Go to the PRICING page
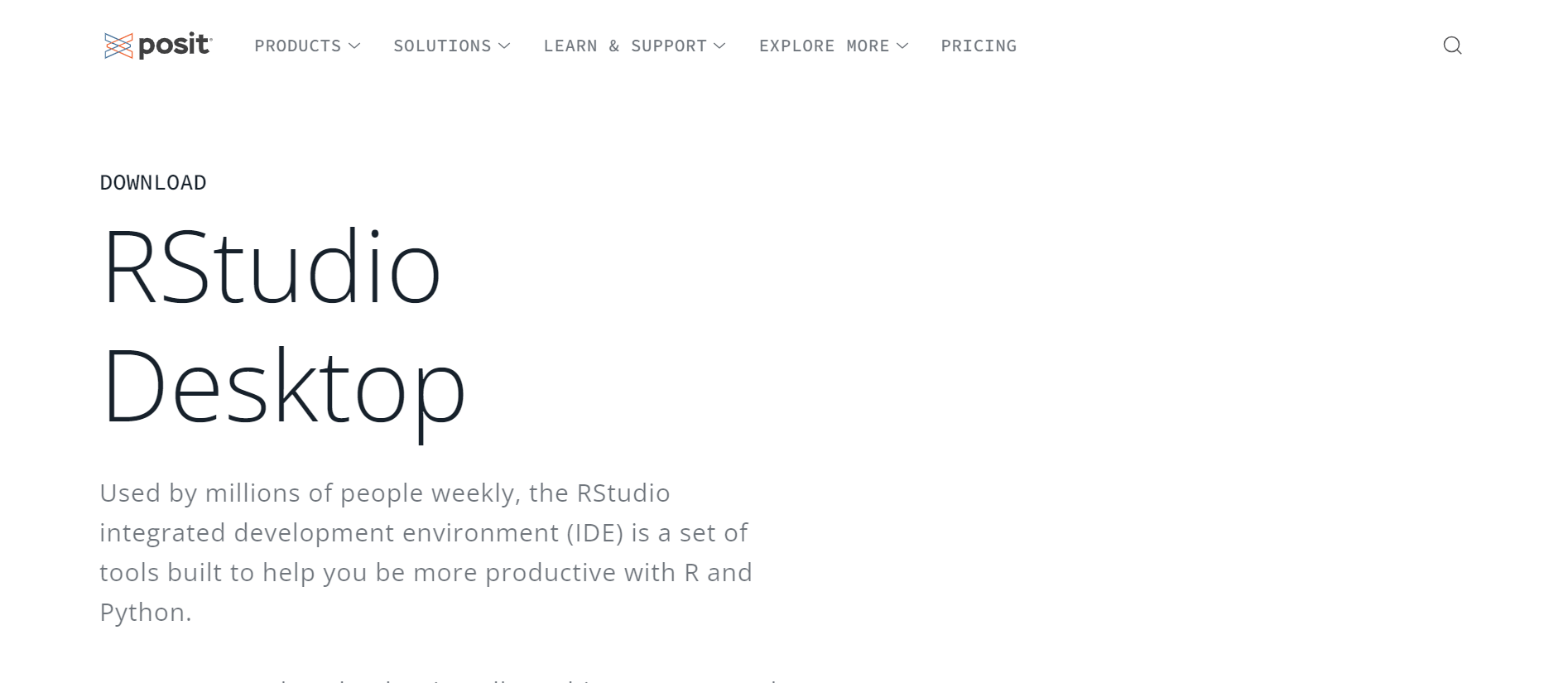Image resolution: width=1568 pixels, height=683 pixels. point(979,46)
